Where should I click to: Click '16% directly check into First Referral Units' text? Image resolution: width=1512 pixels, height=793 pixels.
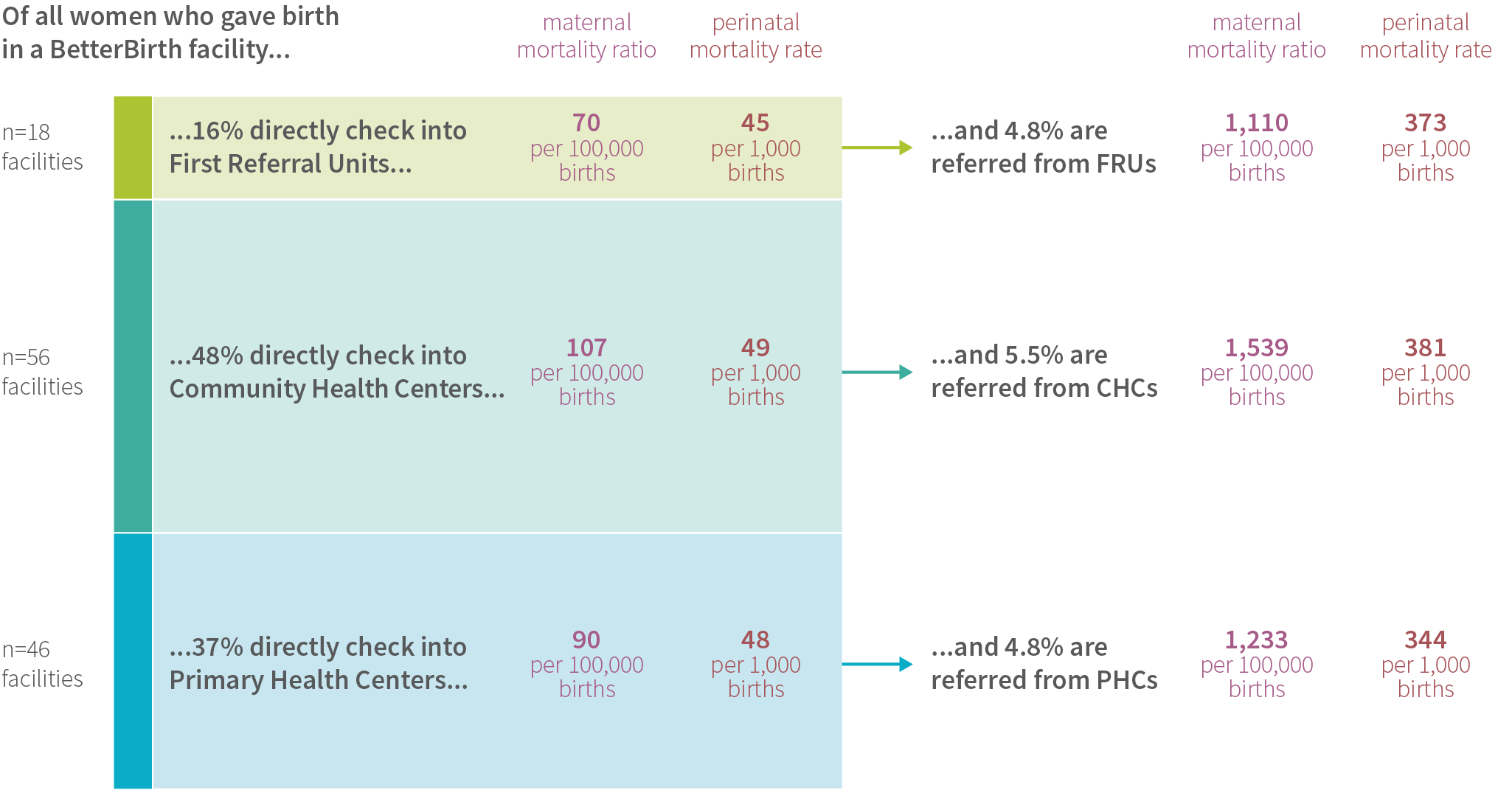pos(318,147)
